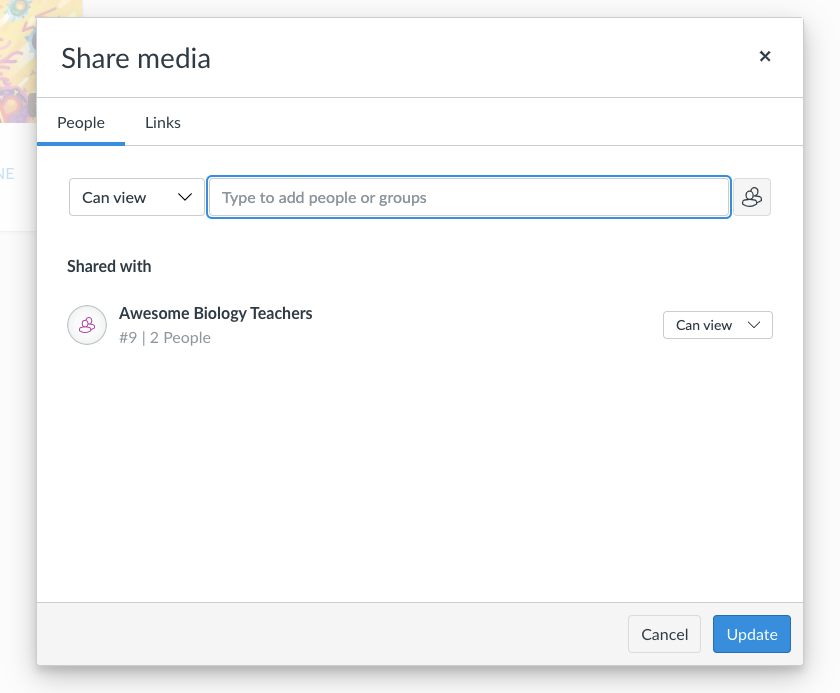Click the dialog footer bar beside Cancel

(x=330, y=634)
